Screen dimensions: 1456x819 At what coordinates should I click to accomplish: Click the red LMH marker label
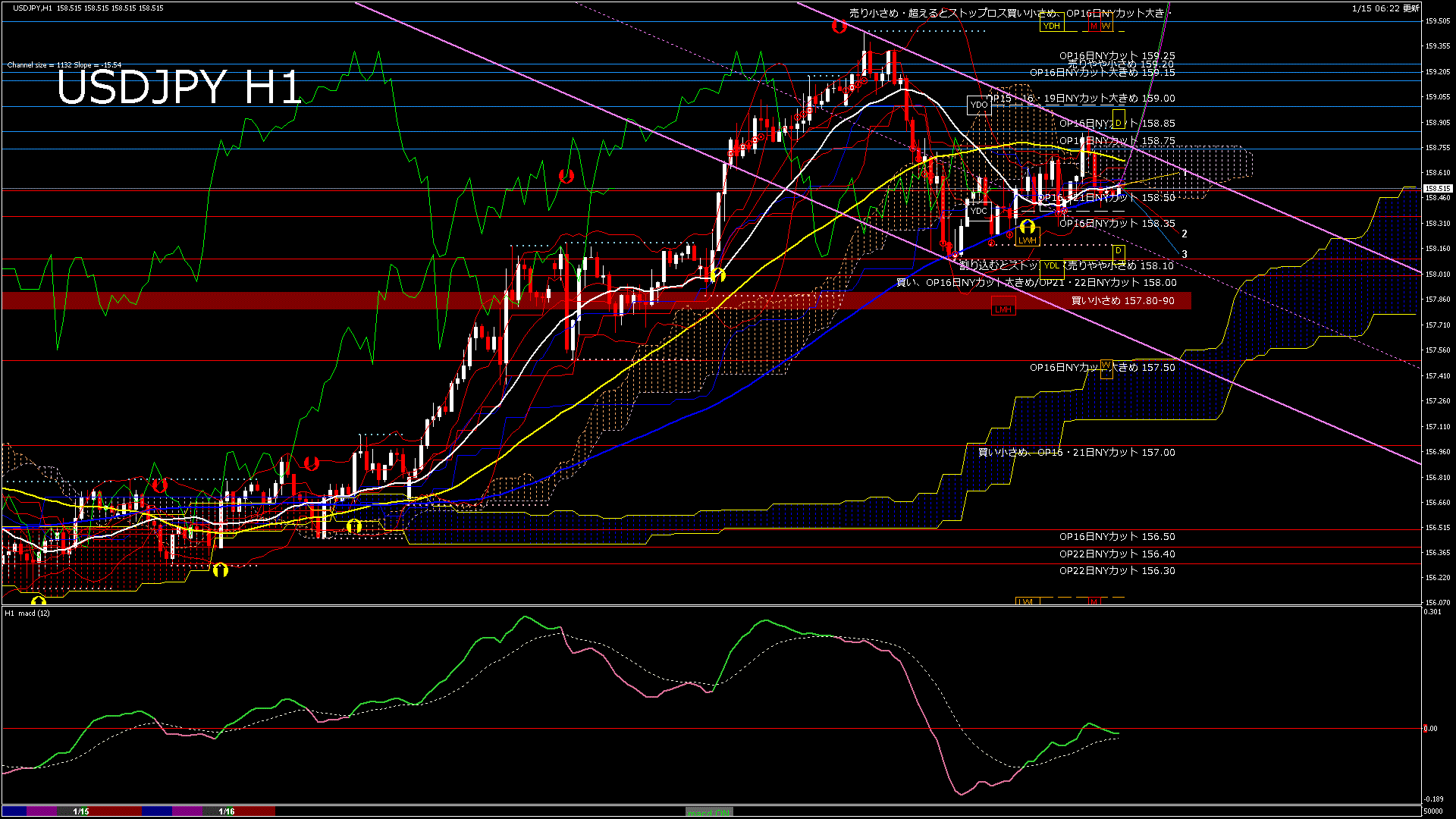click(1004, 309)
